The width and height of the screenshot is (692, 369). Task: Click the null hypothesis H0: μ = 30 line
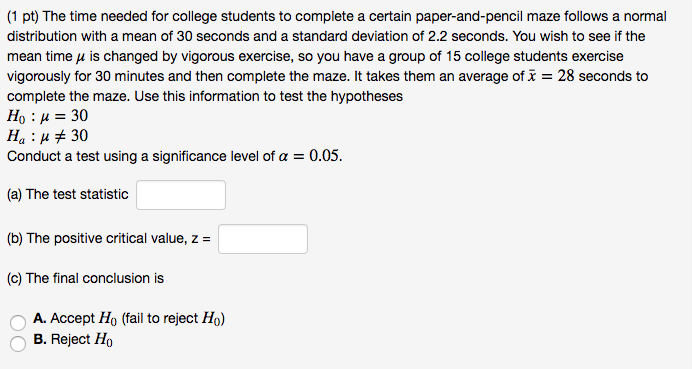click(x=47, y=116)
